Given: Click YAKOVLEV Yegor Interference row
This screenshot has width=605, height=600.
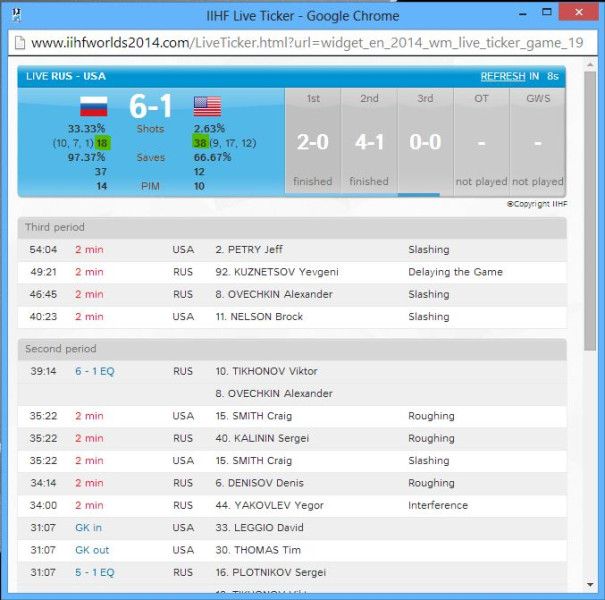Looking at the screenshot, I should pos(292,505).
